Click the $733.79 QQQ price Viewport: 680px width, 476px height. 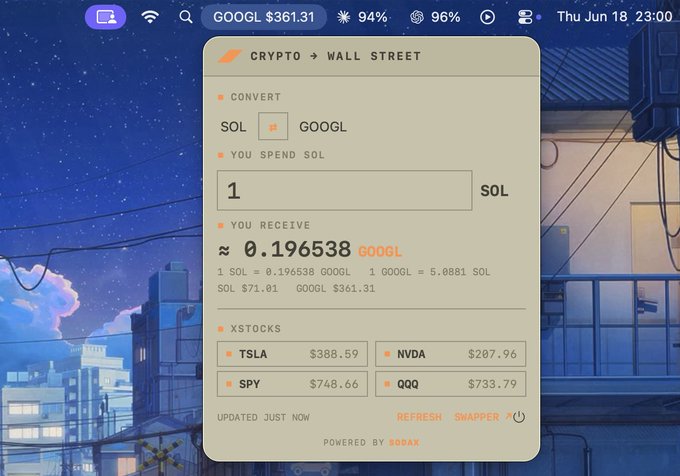[492, 384]
